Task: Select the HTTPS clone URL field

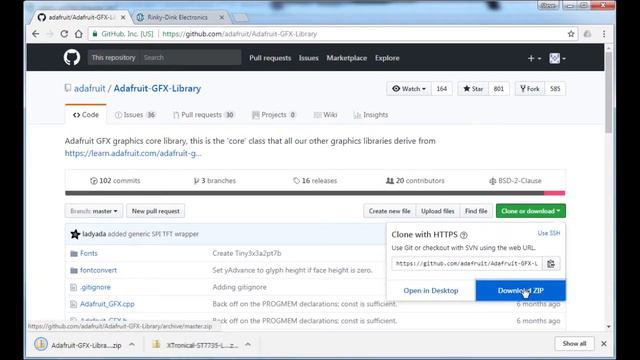Action: [467, 264]
